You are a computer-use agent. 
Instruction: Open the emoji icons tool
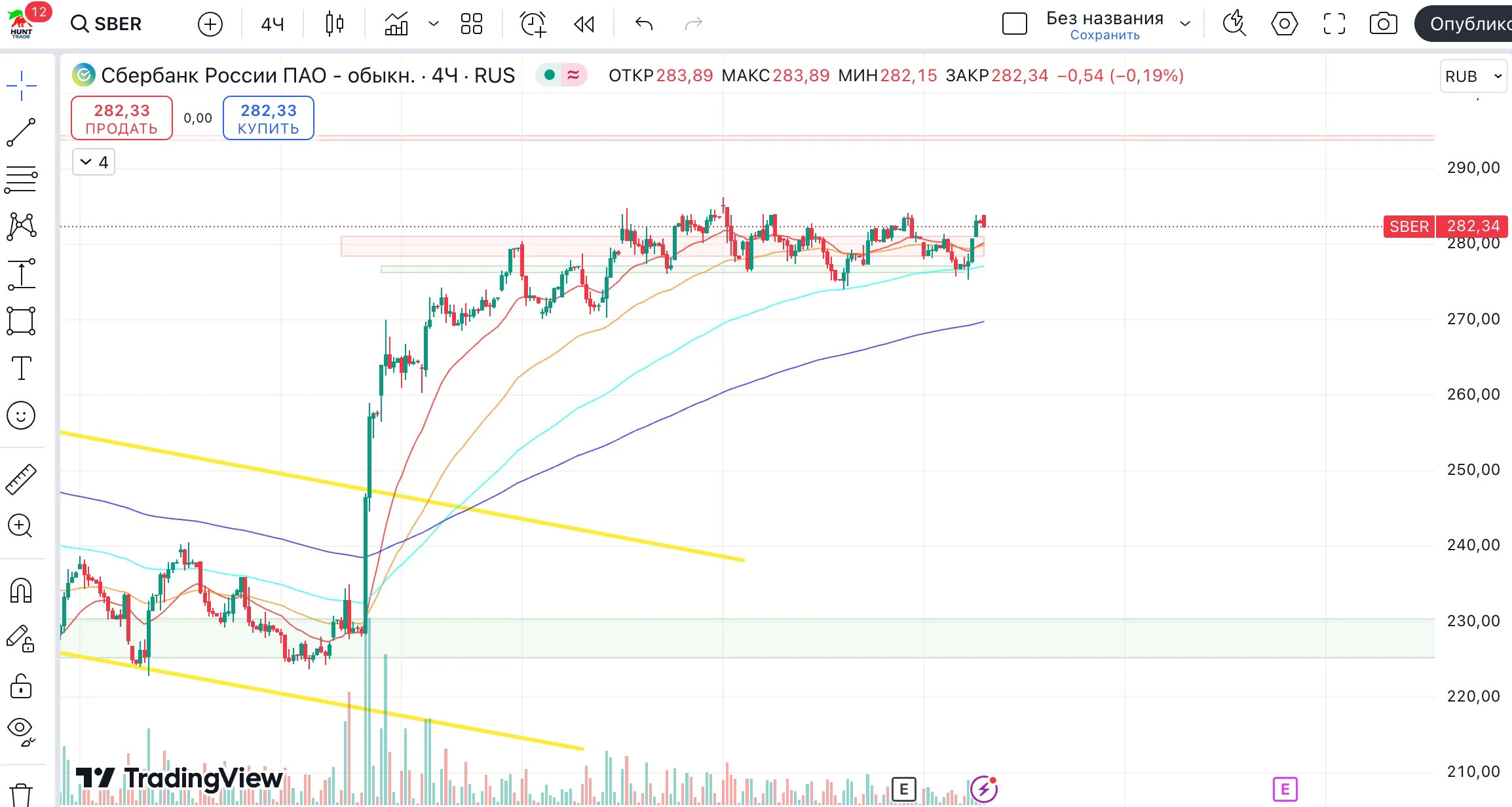point(21,415)
